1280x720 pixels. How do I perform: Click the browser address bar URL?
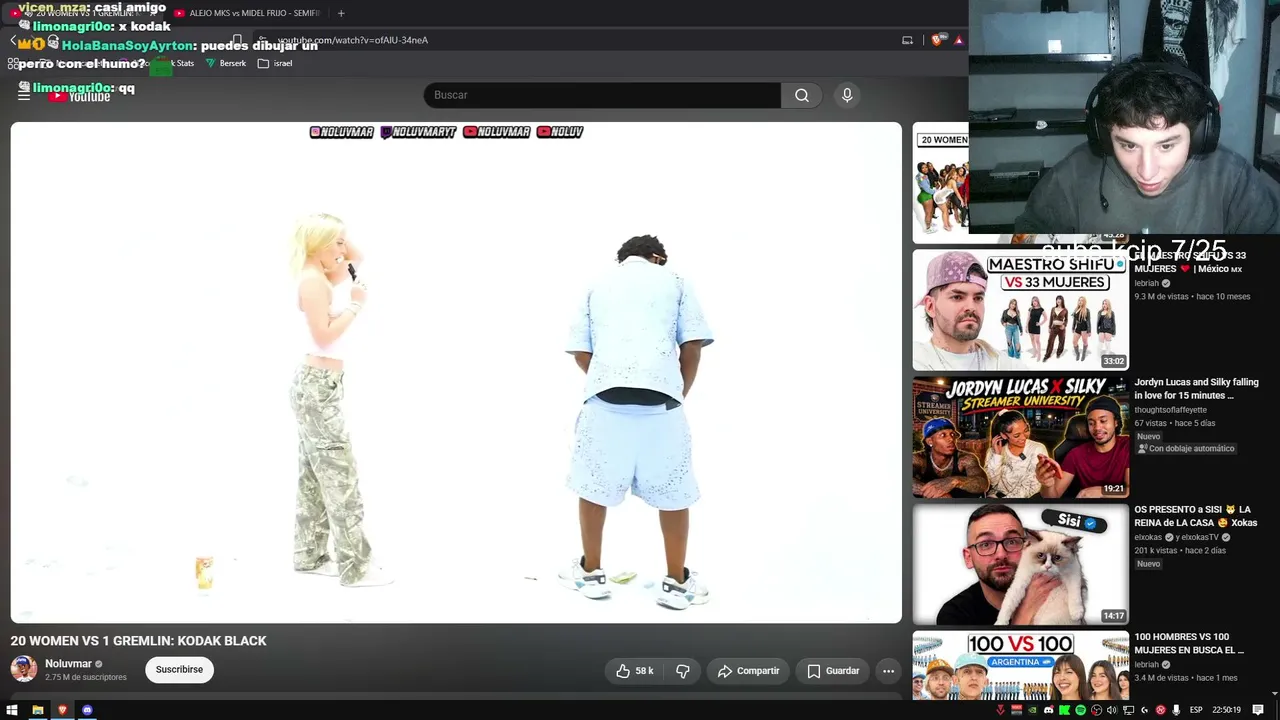[353, 40]
